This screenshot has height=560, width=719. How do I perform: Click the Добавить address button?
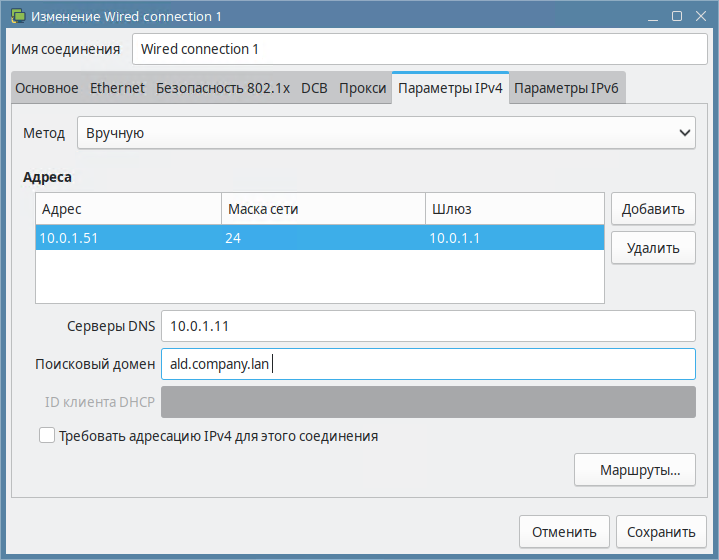pyautogui.click(x=653, y=209)
